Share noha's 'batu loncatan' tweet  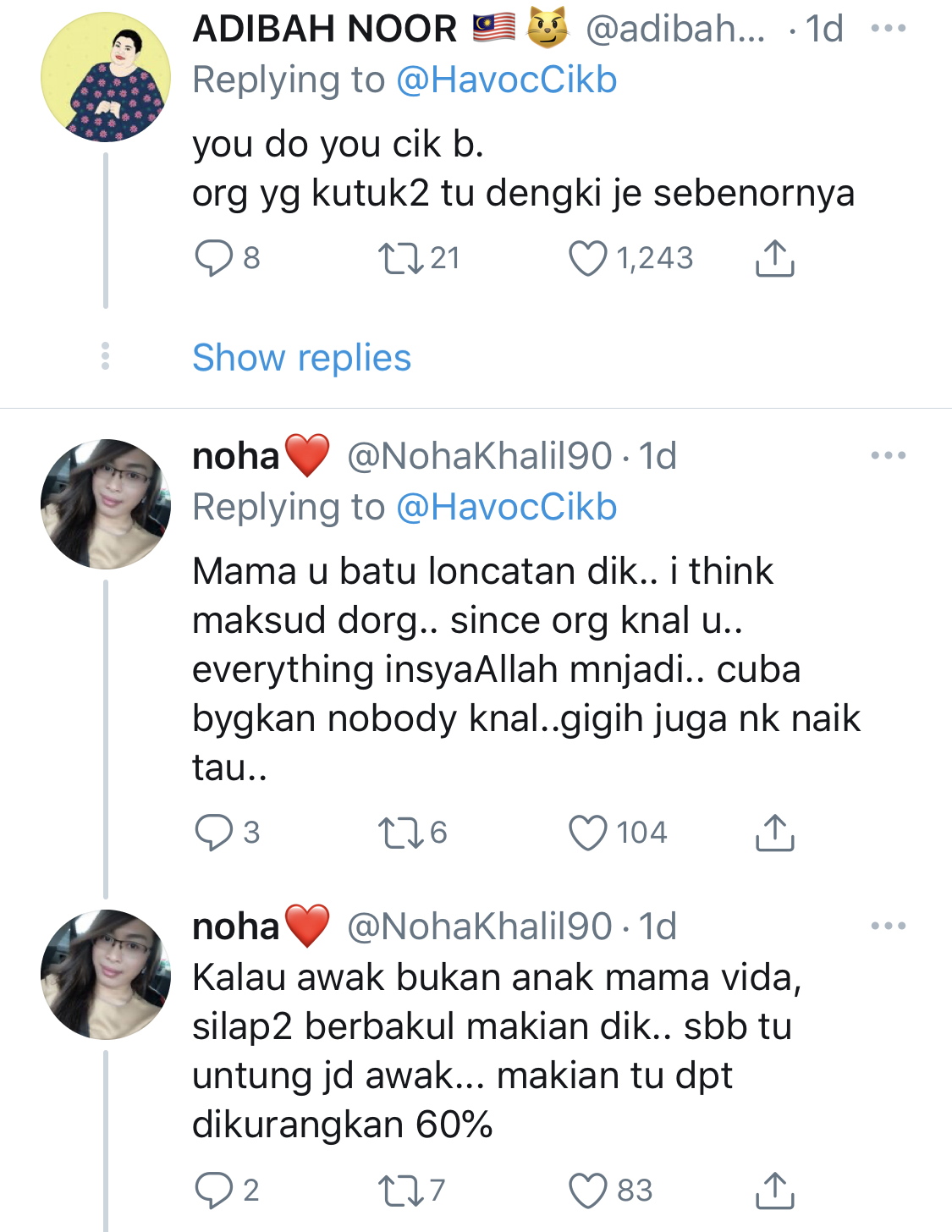(x=774, y=833)
